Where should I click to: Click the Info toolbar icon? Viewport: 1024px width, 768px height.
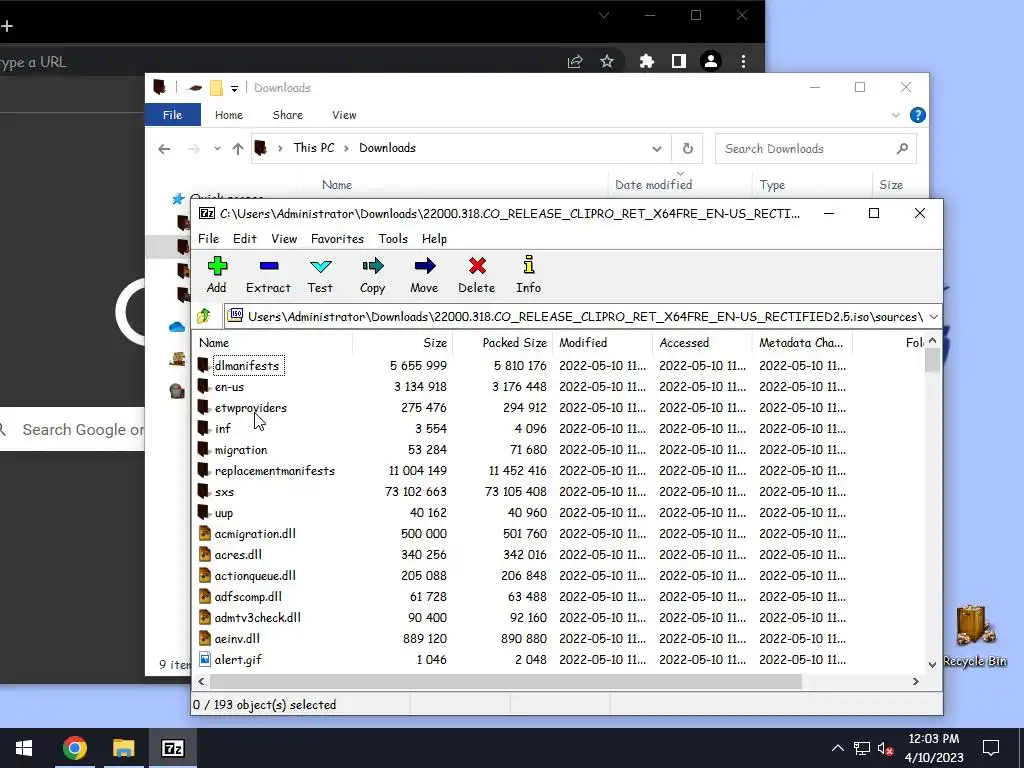click(x=528, y=265)
